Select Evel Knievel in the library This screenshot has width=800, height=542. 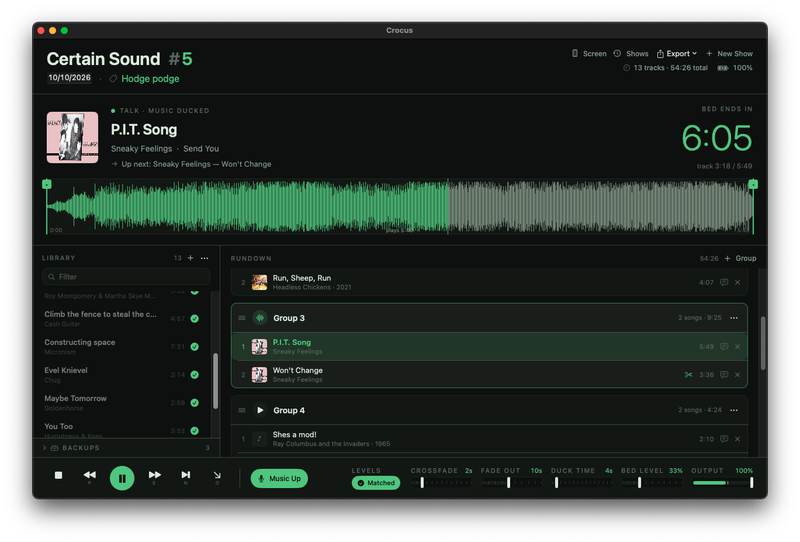(122, 375)
